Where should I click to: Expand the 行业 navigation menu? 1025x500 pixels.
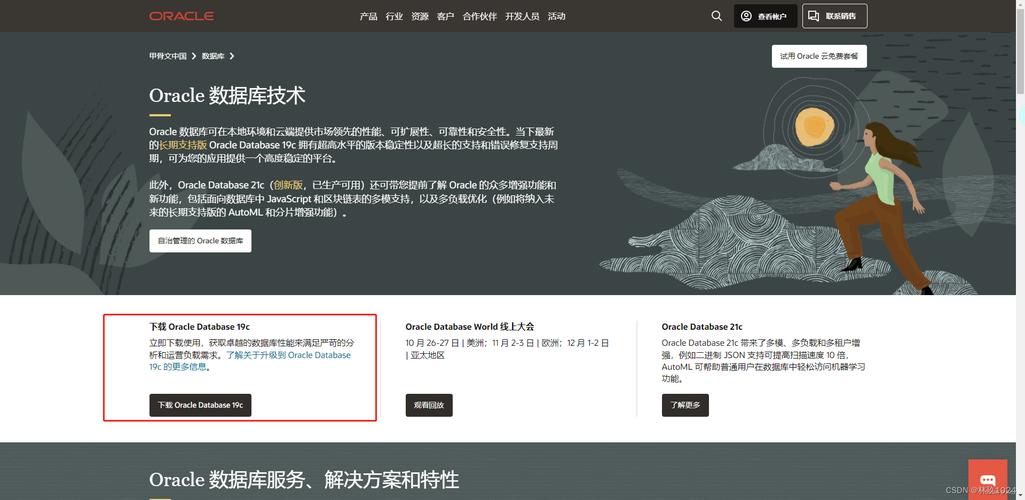[394, 16]
